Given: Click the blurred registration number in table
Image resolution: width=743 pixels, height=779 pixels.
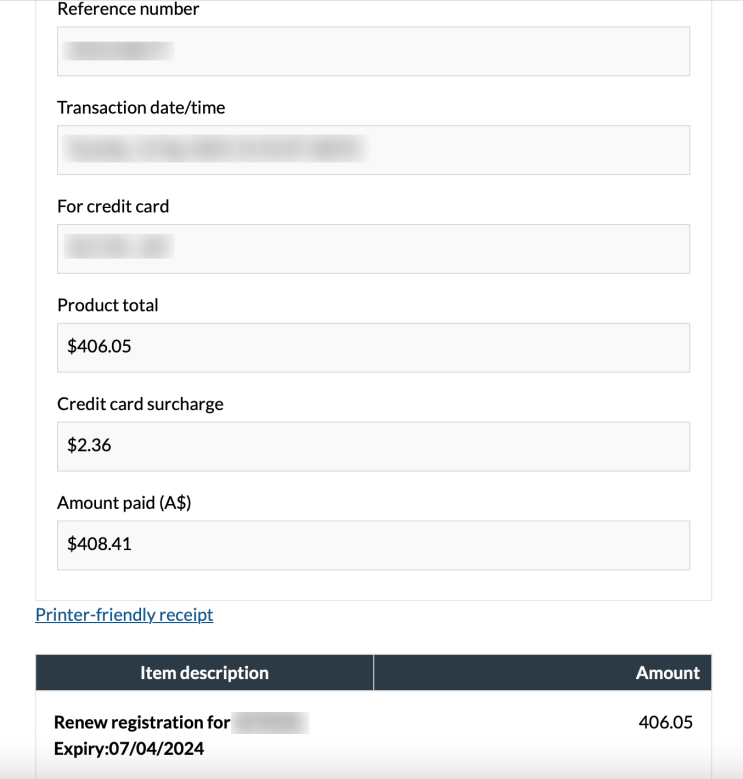Looking at the screenshot, I should [x=271, y=723].
